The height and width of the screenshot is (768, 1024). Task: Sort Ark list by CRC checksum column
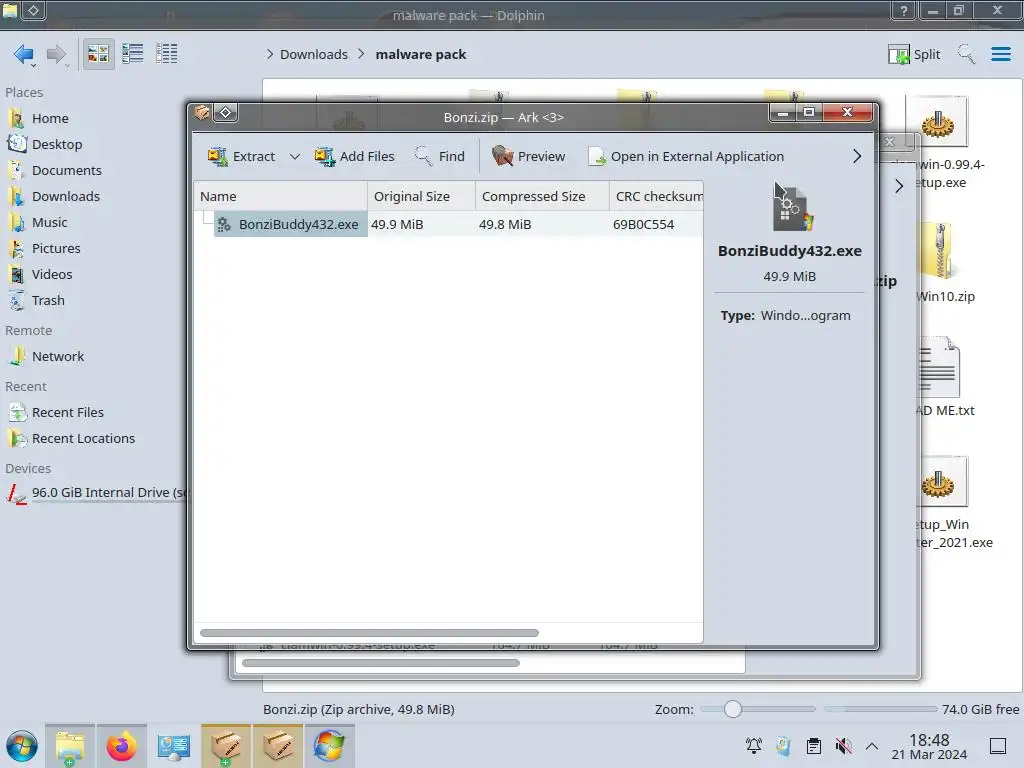(656, 197)
